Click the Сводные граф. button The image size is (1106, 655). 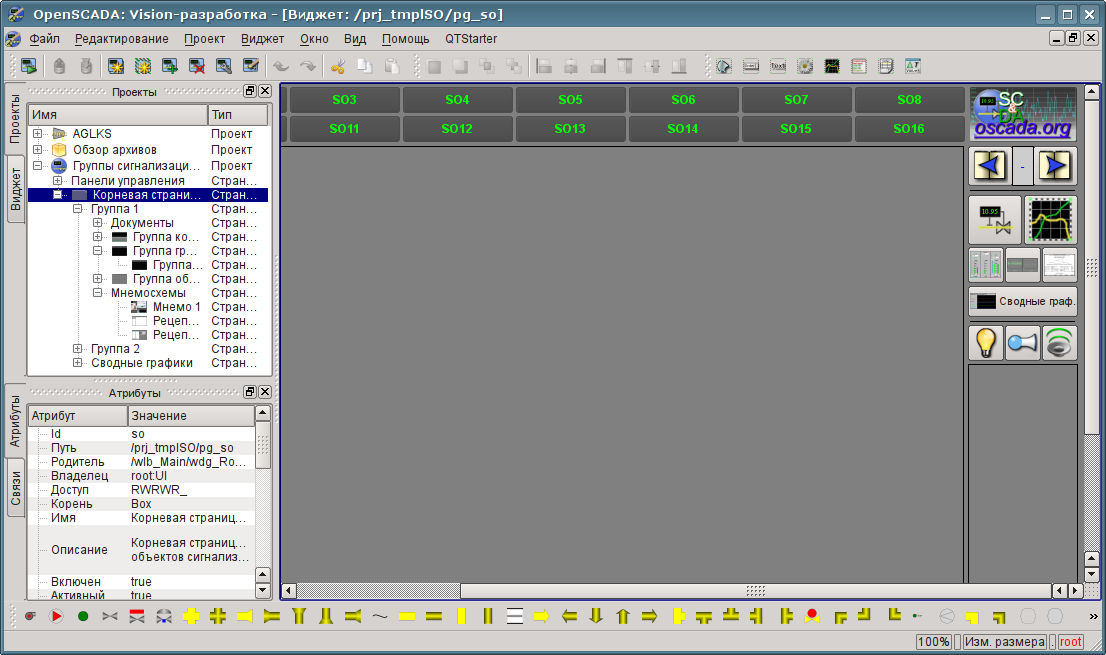(1023, 301)
